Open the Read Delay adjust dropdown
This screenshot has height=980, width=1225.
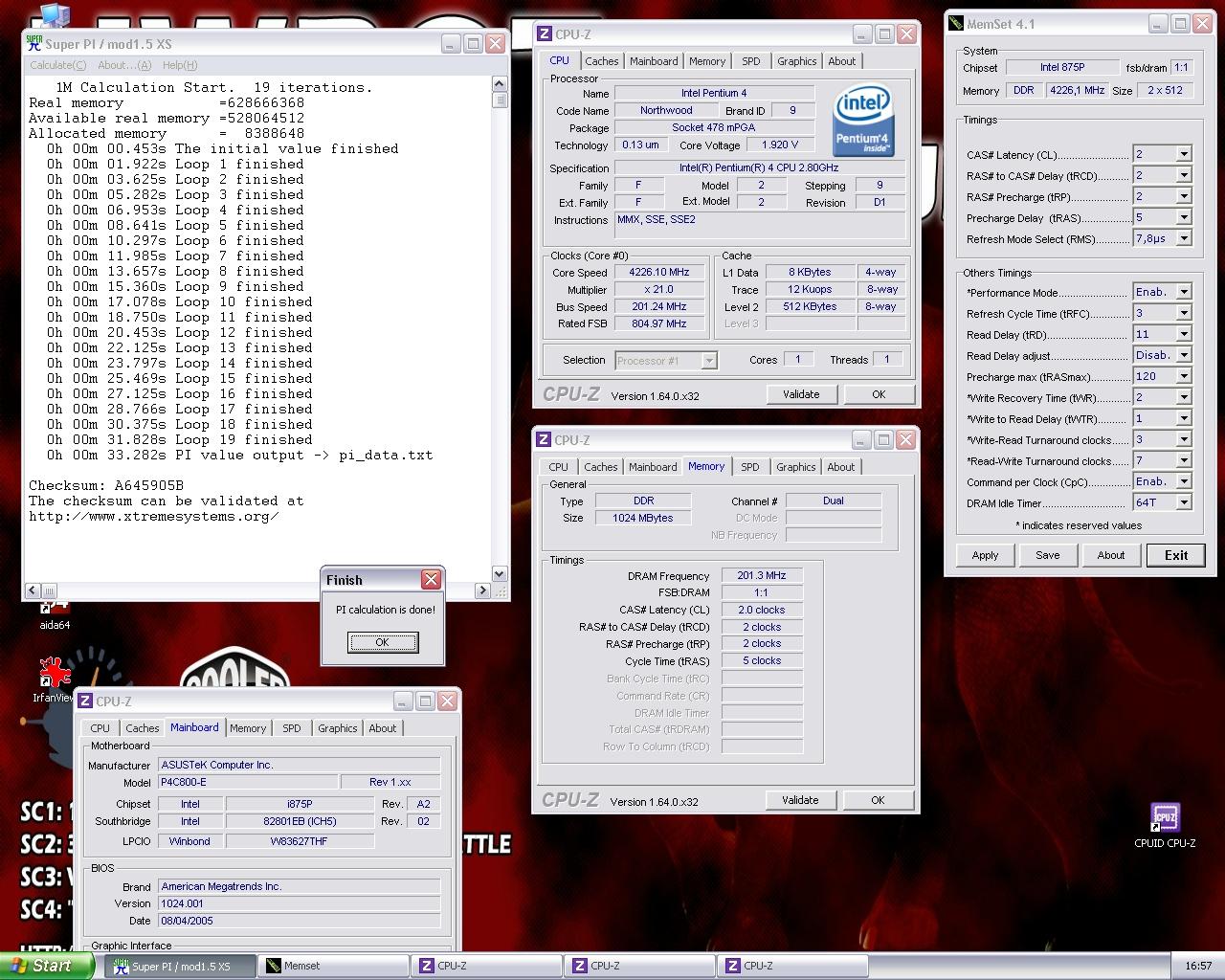click(1184, 355)
